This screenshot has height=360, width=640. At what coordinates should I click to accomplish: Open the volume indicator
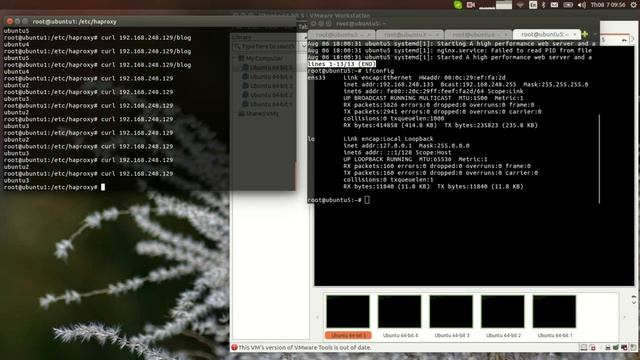click(x=582, y=5)
